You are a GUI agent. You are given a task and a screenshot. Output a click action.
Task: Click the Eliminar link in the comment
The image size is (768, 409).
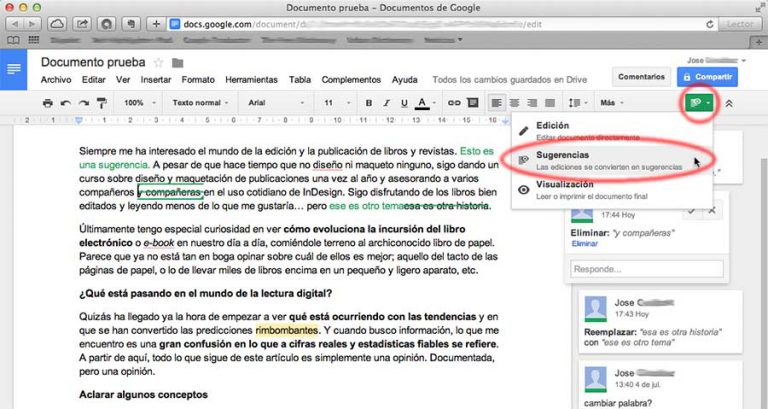click(x=584, y=243)
